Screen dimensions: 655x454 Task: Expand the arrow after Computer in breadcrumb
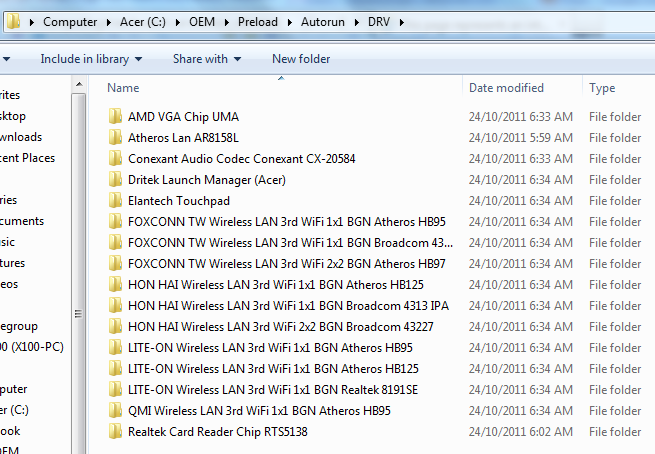[x=109, y=22]
